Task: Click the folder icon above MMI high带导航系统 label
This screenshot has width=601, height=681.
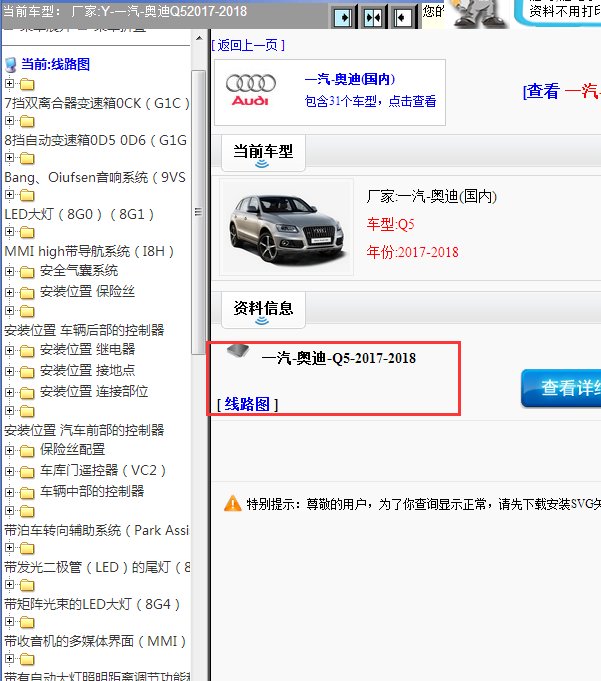Action: [x=27, y=232]
